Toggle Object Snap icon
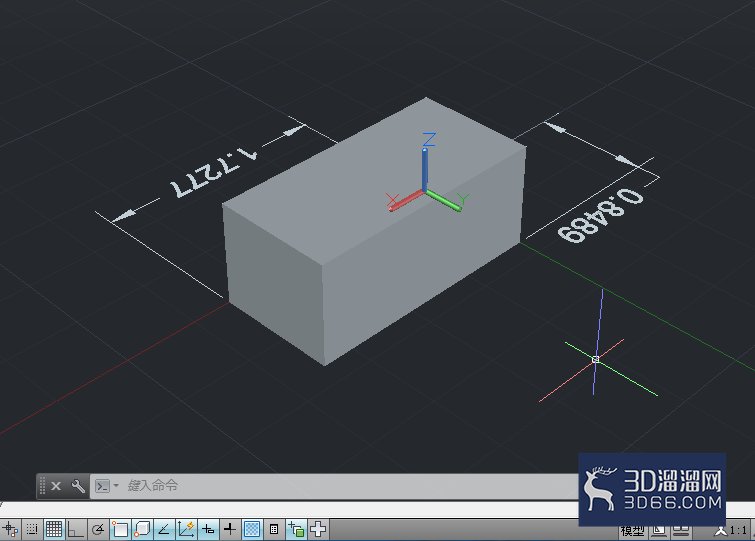 (120, 529)
